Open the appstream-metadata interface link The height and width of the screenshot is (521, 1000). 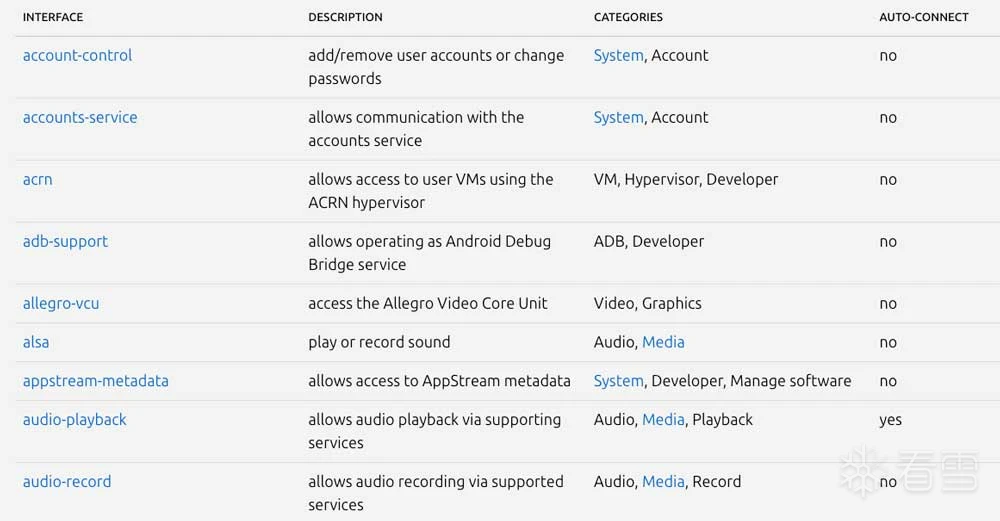96,381
